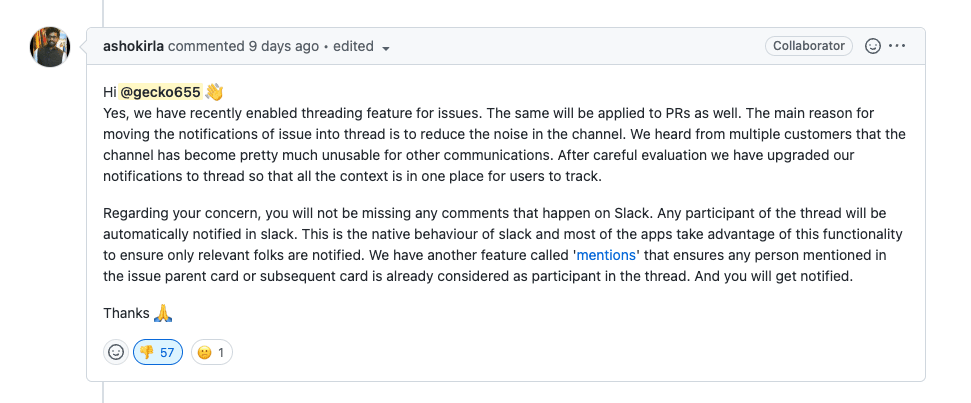Open the 'edited' revision history label

(x=353, y=46)
